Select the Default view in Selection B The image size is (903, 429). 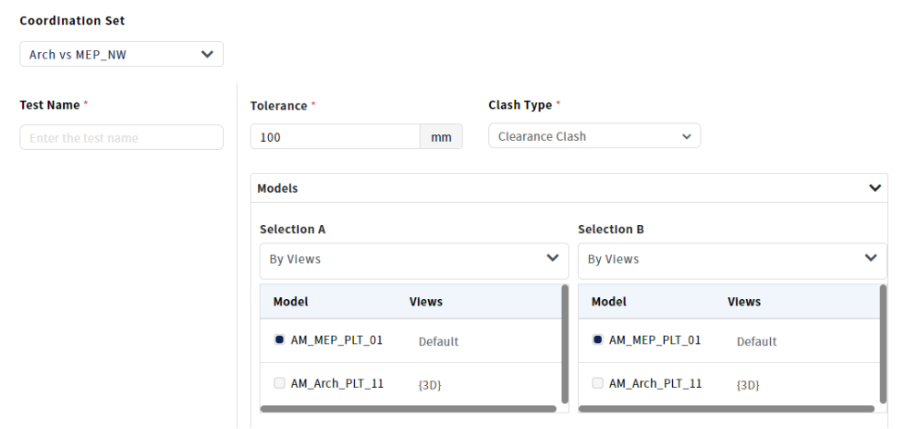pyautogui.click(x=756, y=341)
